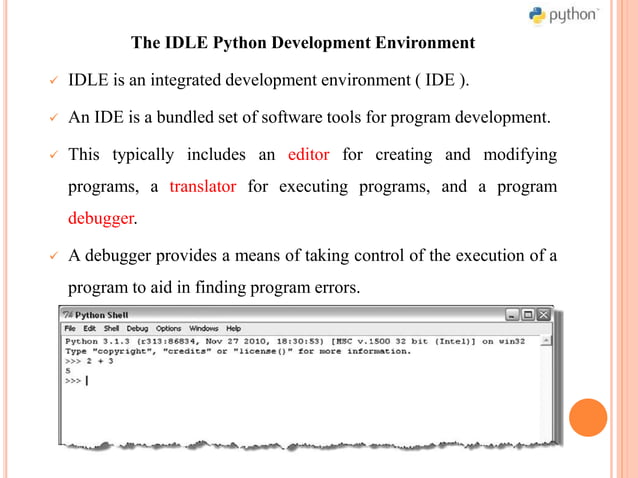Open the File menu in Python Shell
The height and width of the screenshot is (478, 638).
coord(70,328)
